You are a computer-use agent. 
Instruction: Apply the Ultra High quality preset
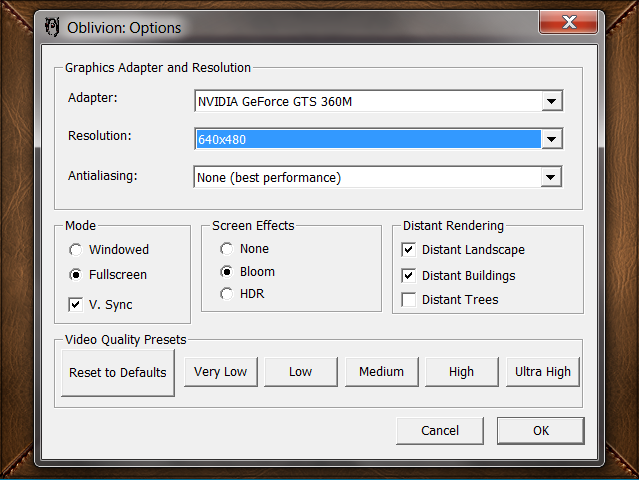542,372
